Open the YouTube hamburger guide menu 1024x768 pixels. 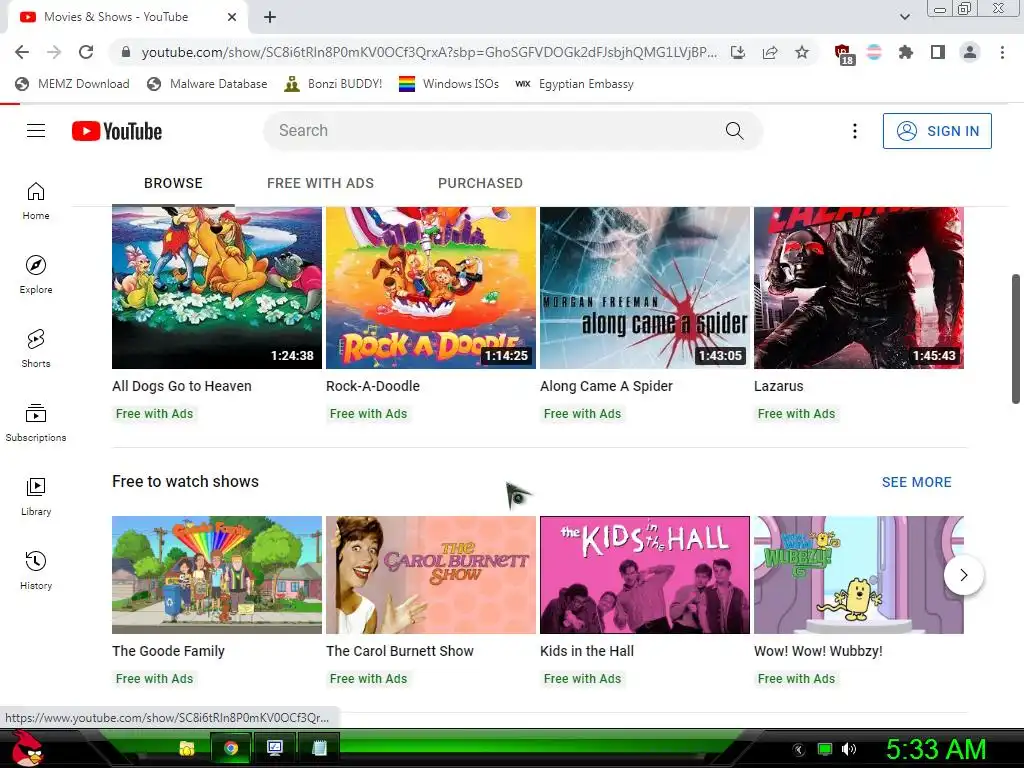coord(36,131)
